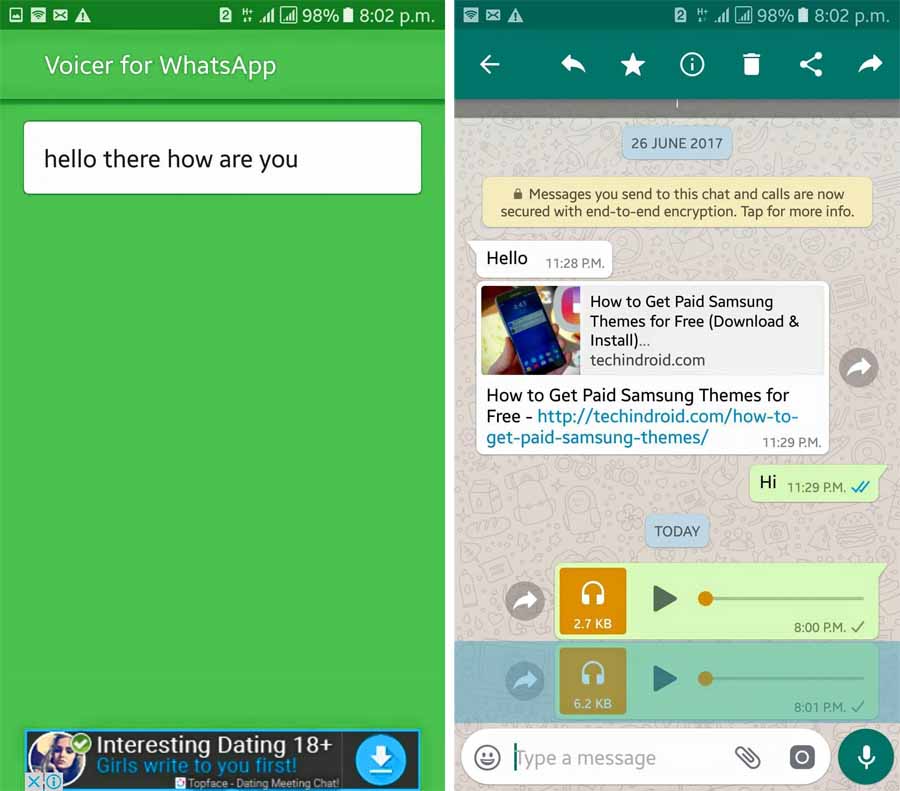Tap the Wi-Fi status icon in Voicer screen
The image size is (900, 791).
38,15
